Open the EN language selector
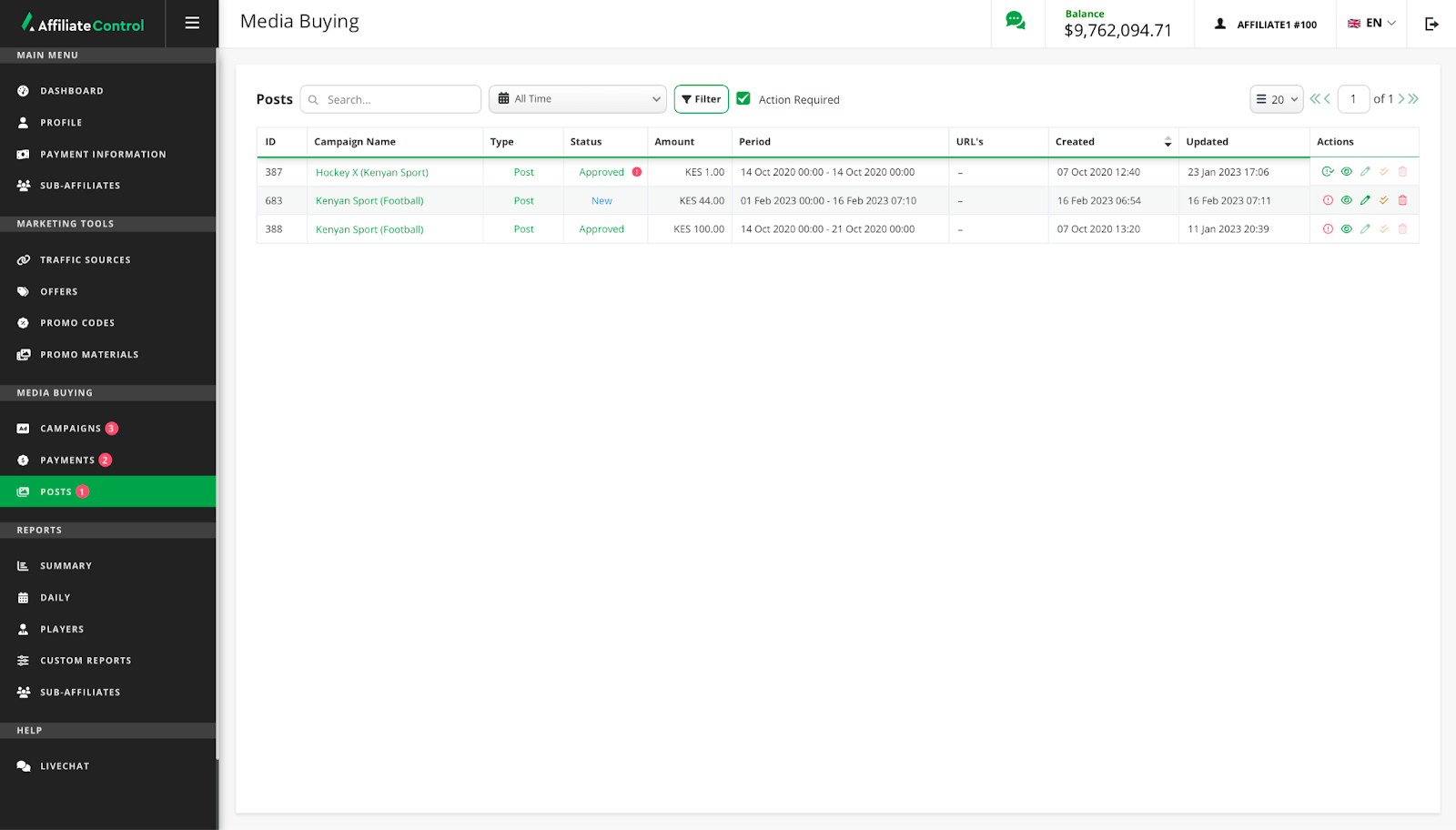 (1371, 24)
